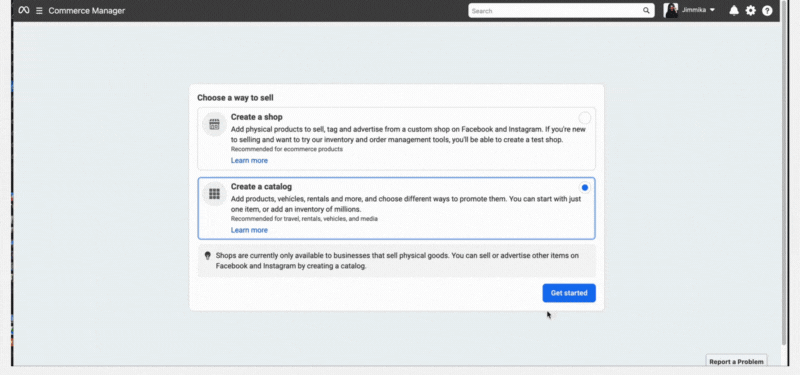800x375 pixels.
Task: Click the Meta logo icon
Action: tap(23, 10)
